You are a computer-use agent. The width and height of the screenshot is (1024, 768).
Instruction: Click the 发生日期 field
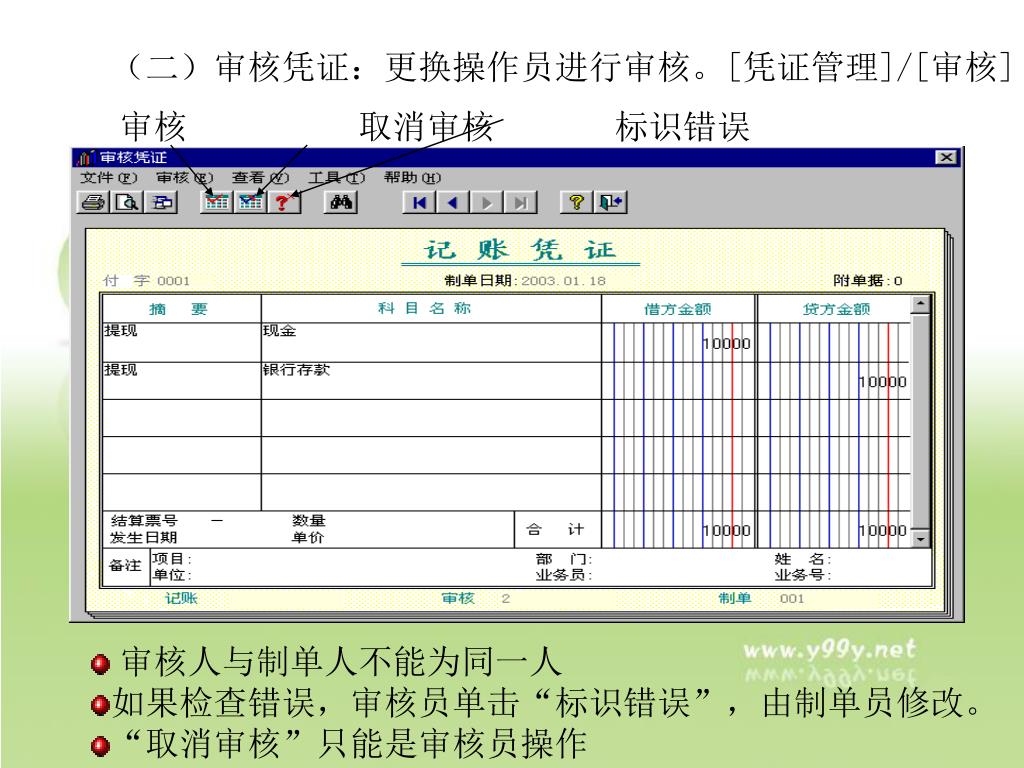144,537
